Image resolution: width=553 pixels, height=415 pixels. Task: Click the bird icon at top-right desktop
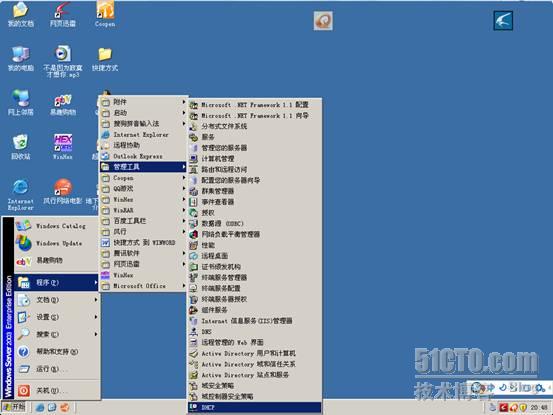click(503, 21)
